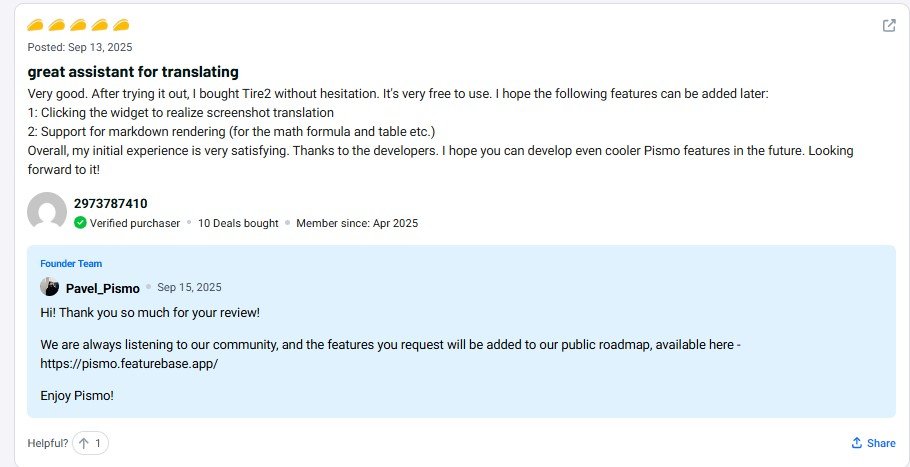This screenshot has width=910, height=467.
Task: Upvote the review with the Helpful arrow
Action: (84, 443)
